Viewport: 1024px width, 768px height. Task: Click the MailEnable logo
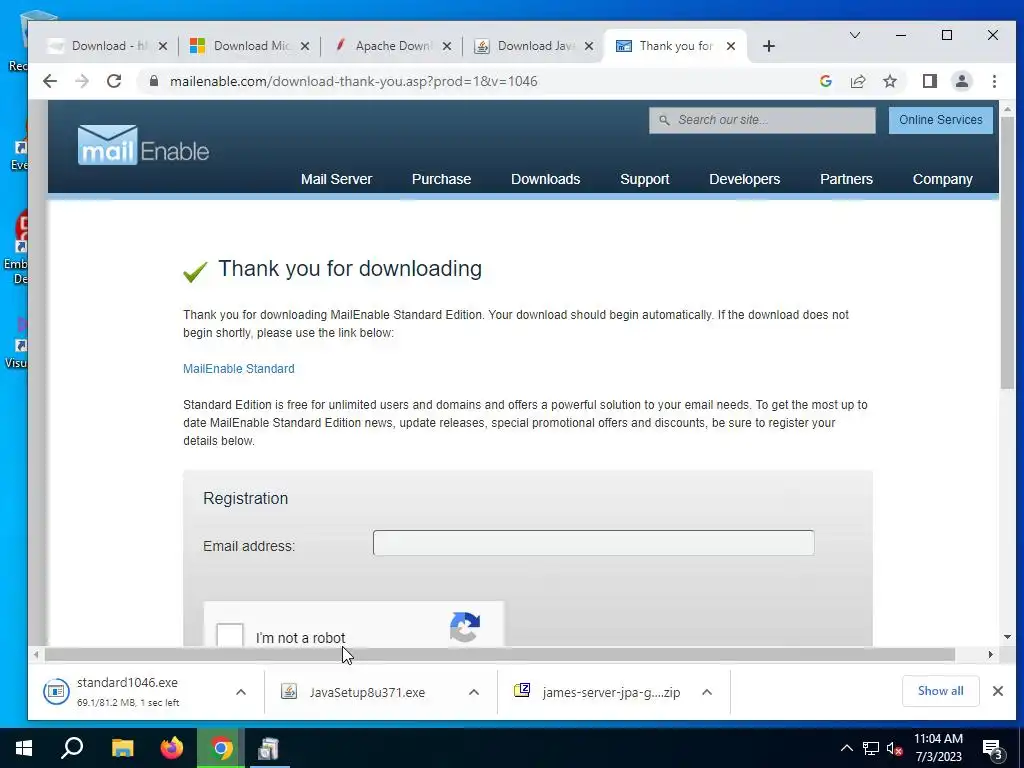click(144, 145)
